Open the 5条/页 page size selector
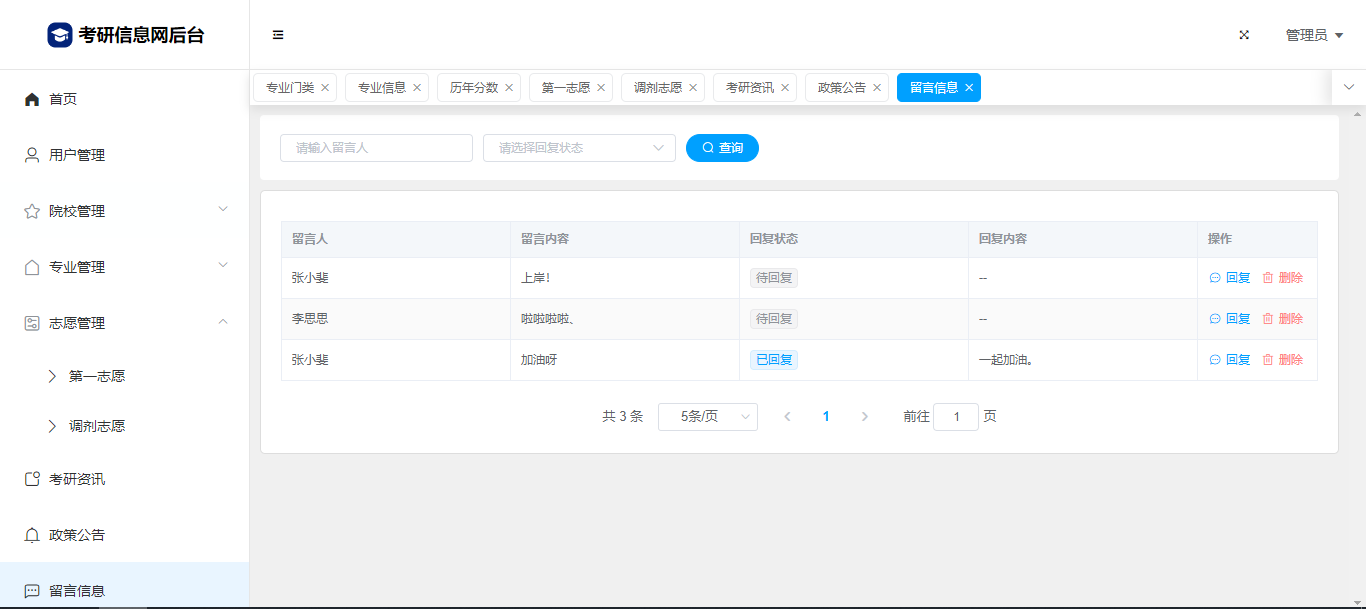1366x609 pixels. [707, 417]
